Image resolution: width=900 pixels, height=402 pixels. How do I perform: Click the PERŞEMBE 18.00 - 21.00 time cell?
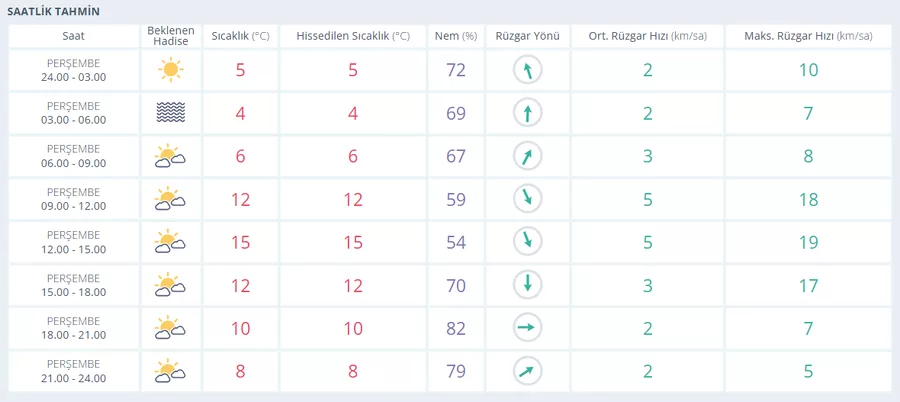pyautogui.click(x=74, y=328)
